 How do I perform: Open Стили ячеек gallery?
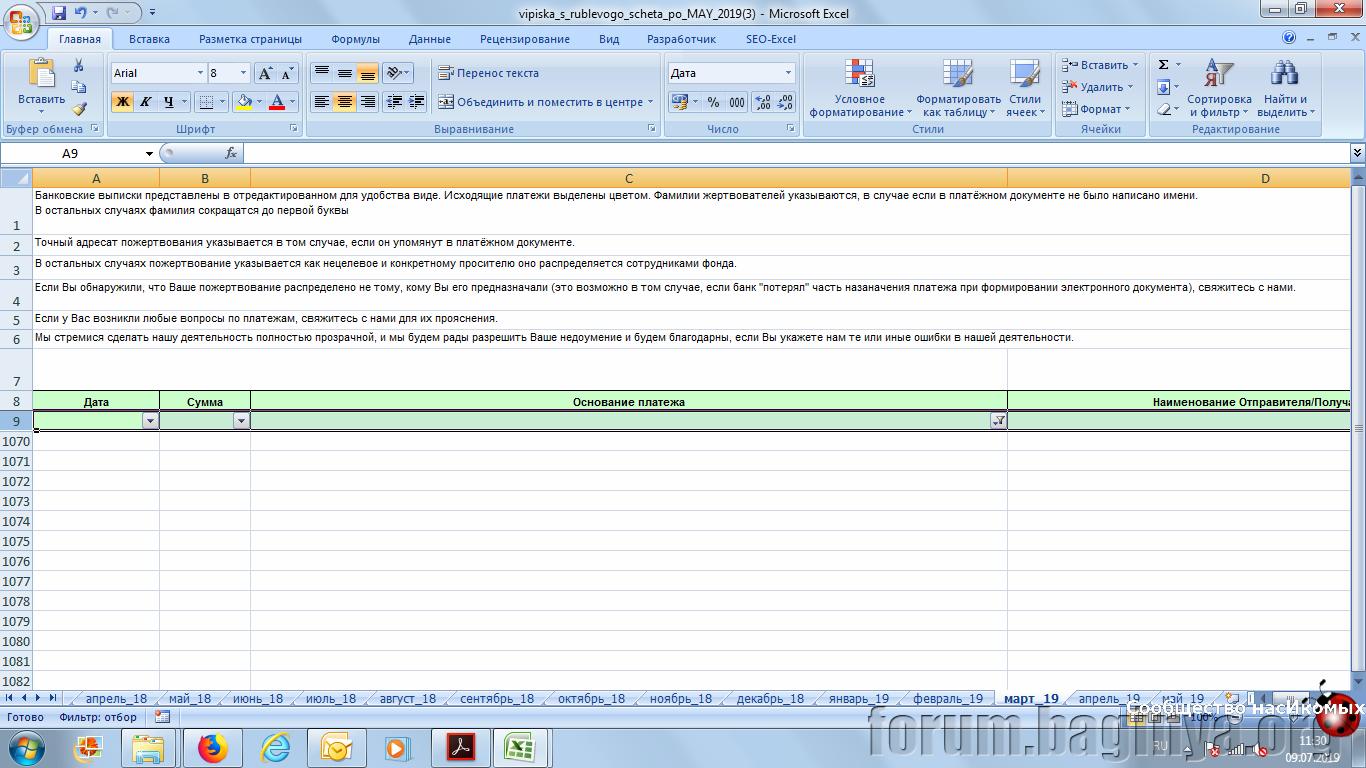(x=1025, y=88)
